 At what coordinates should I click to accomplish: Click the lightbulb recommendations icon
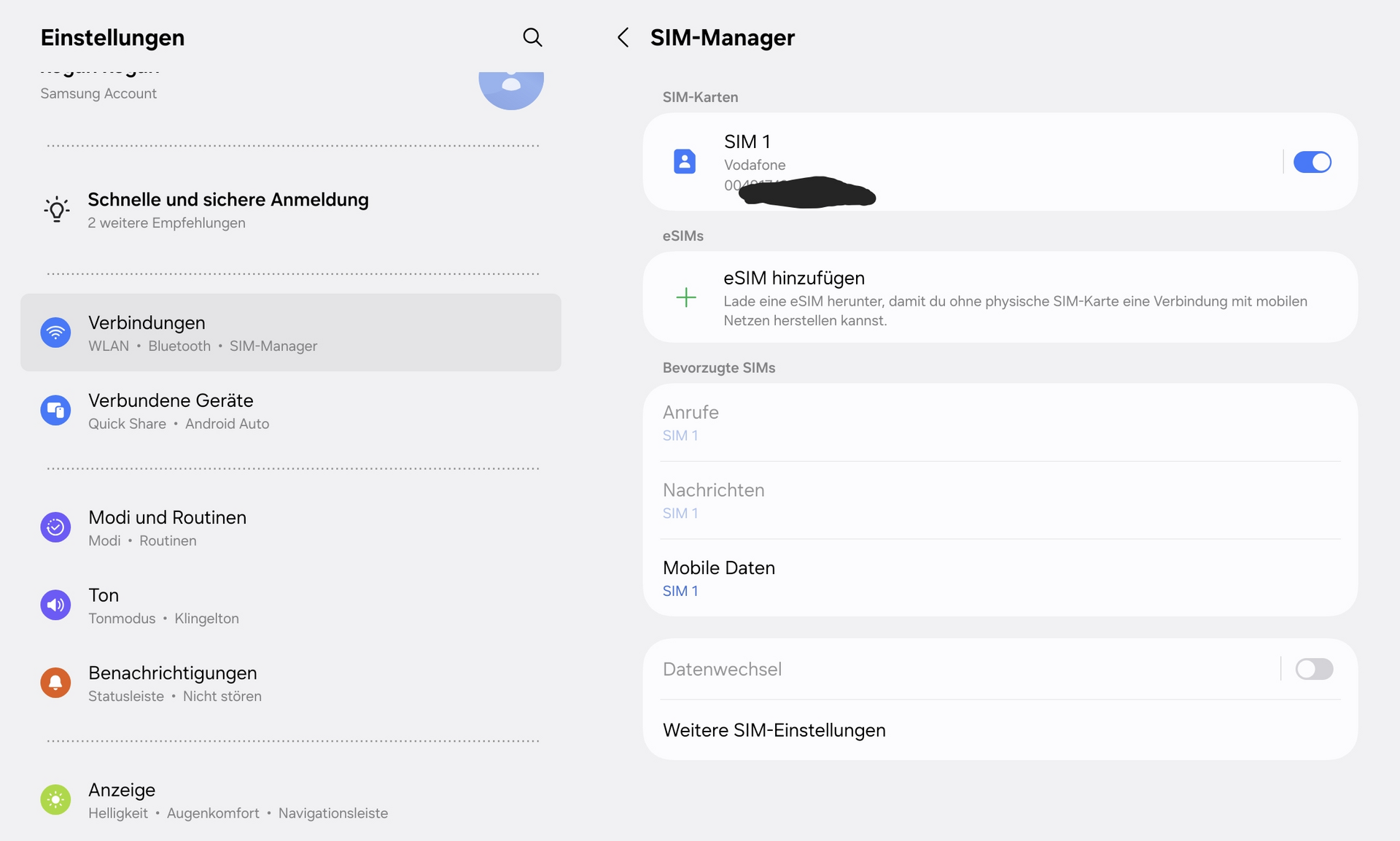[x=57, y=210]
